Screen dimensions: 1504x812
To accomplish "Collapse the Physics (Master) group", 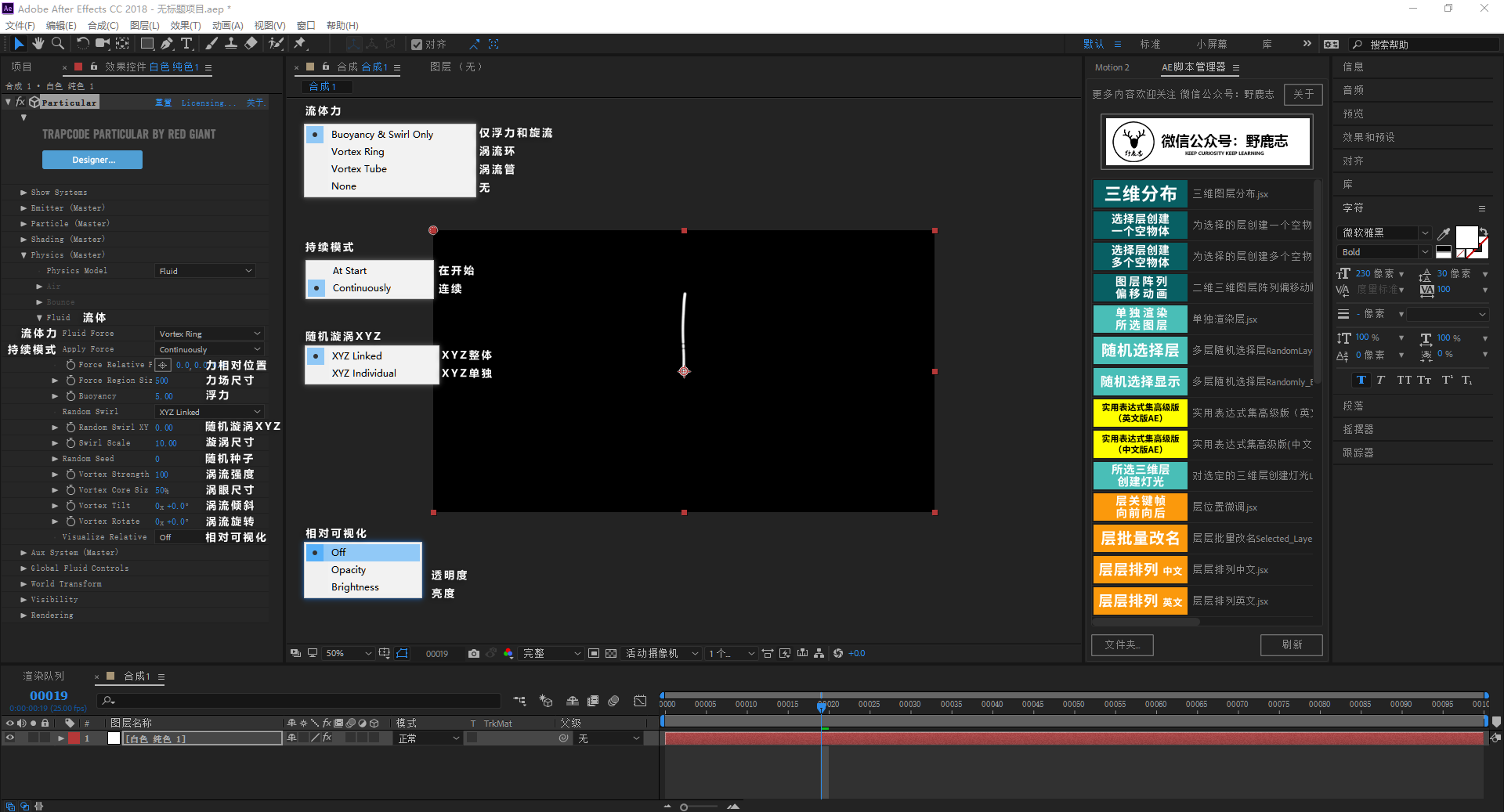I will [23, 255].
